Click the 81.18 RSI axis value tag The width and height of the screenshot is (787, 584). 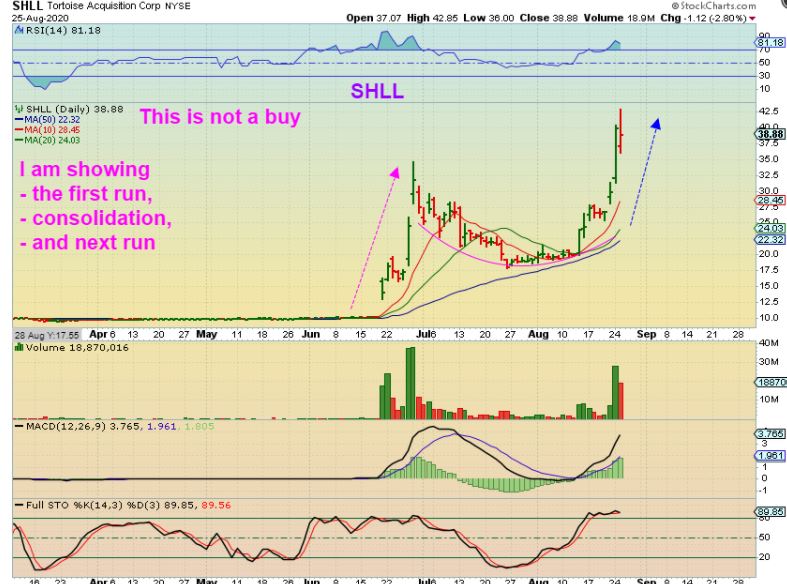(770, 43)
